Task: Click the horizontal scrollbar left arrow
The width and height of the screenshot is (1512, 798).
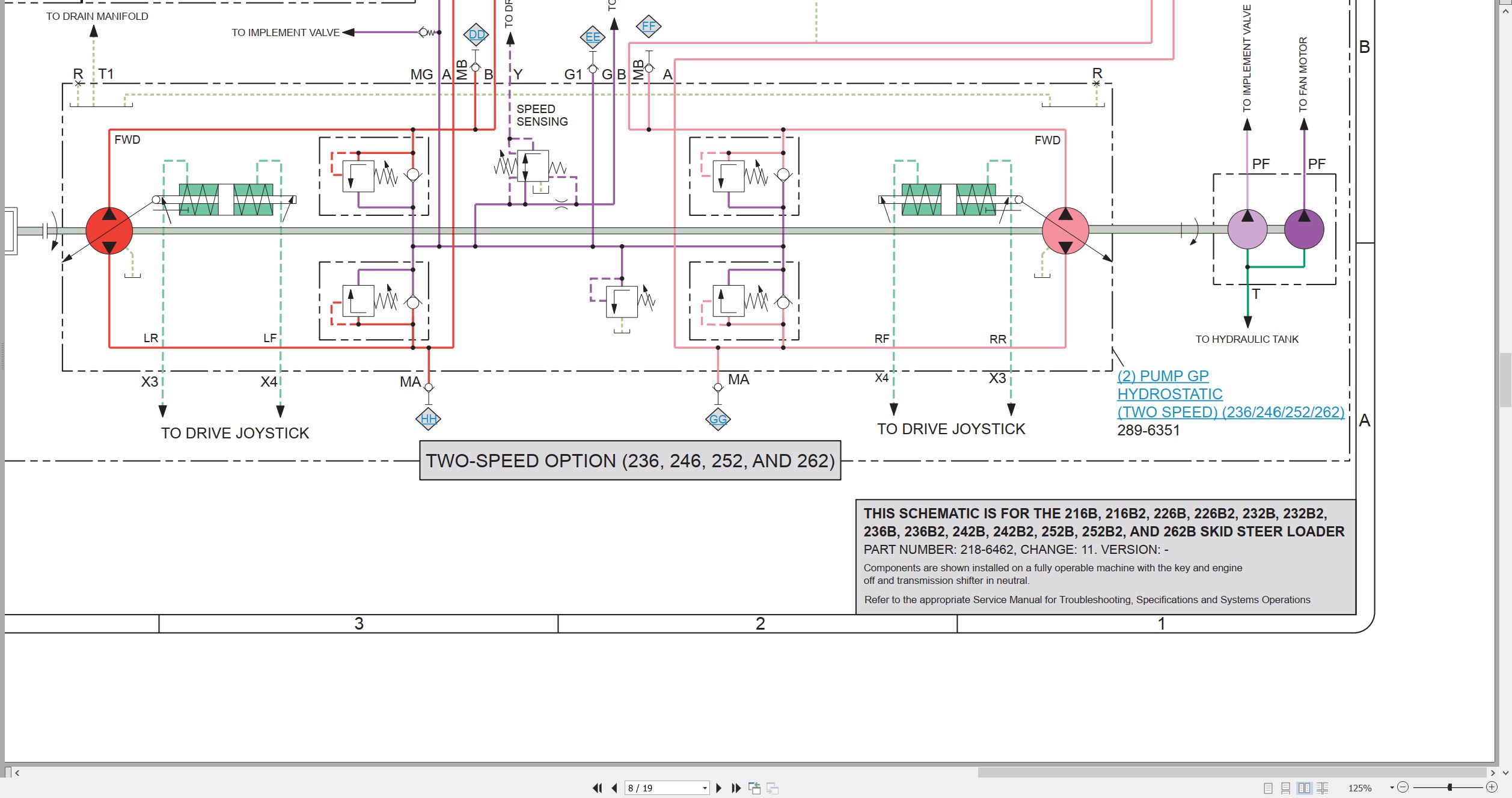Action: click(x=17, y=773)
